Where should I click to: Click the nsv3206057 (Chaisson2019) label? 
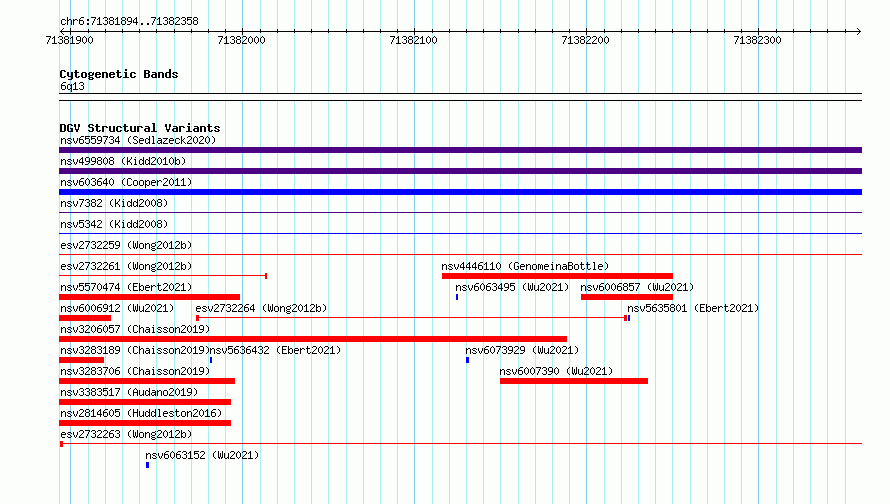(x=135, y=329)
